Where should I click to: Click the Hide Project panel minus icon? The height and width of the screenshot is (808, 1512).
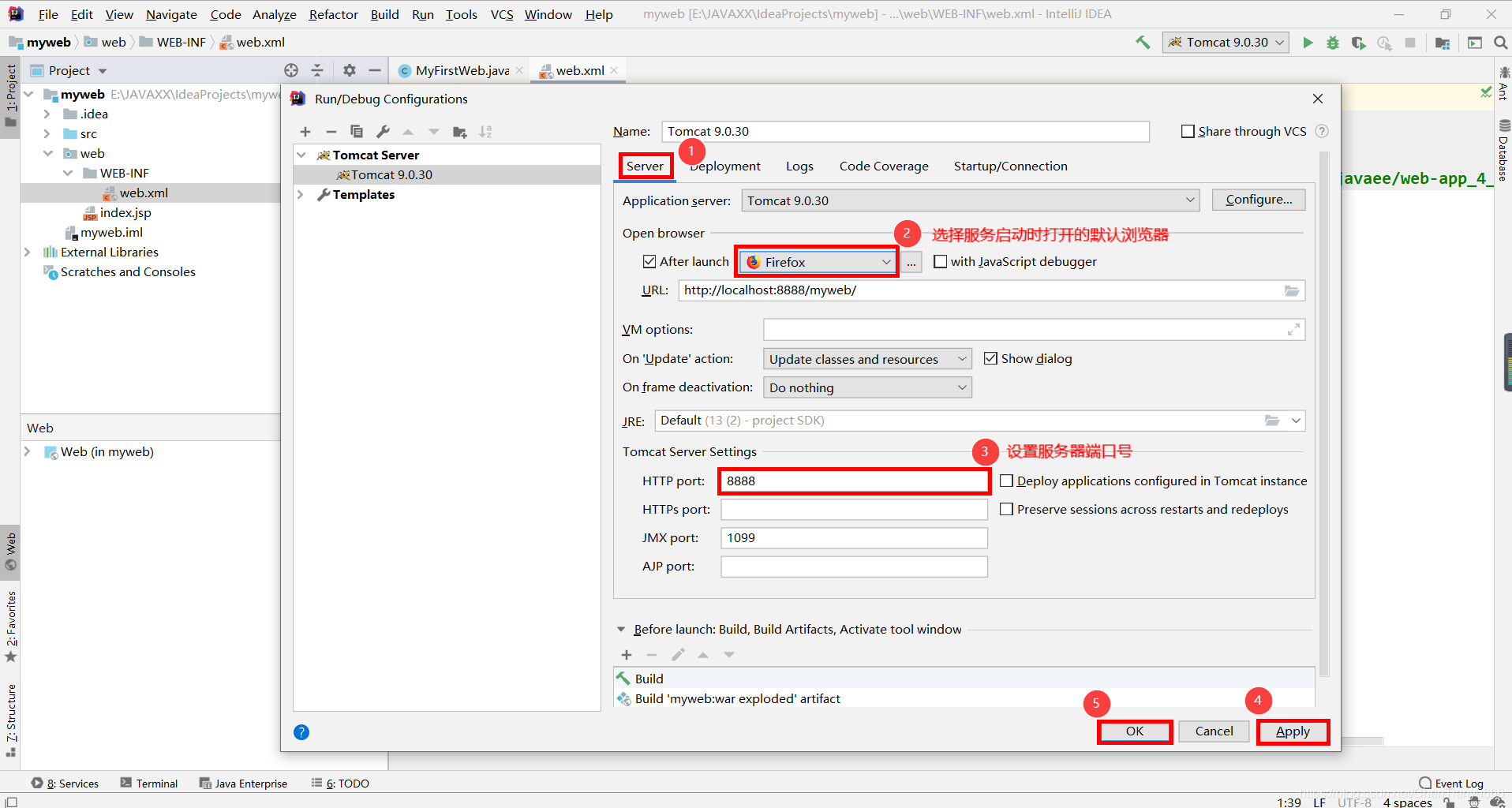click(x=375, y=70)
